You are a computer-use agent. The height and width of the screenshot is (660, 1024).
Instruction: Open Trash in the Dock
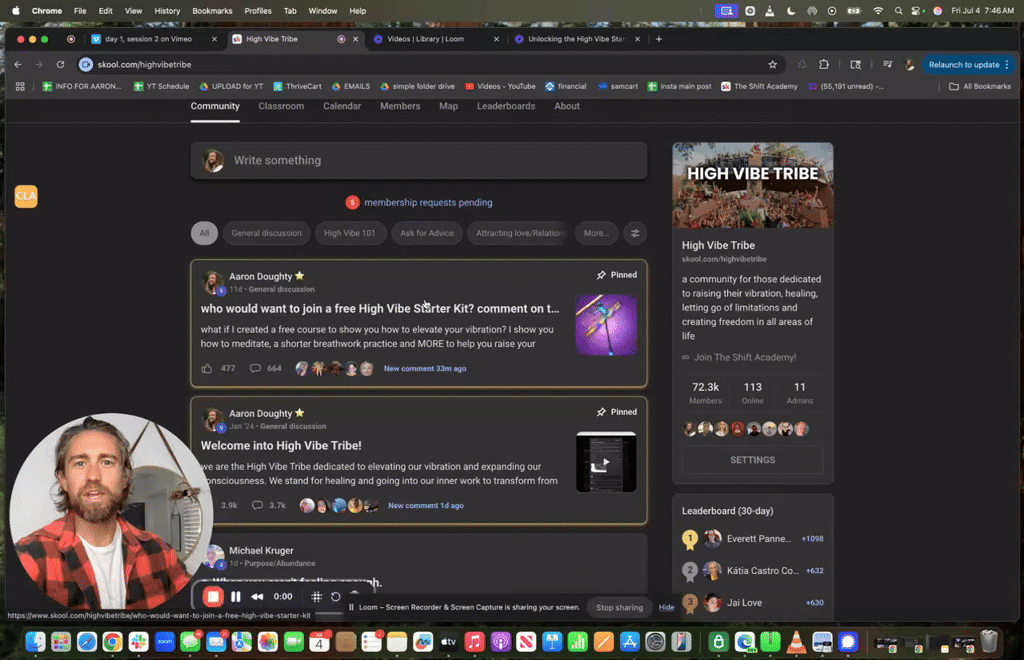(989, 642)
